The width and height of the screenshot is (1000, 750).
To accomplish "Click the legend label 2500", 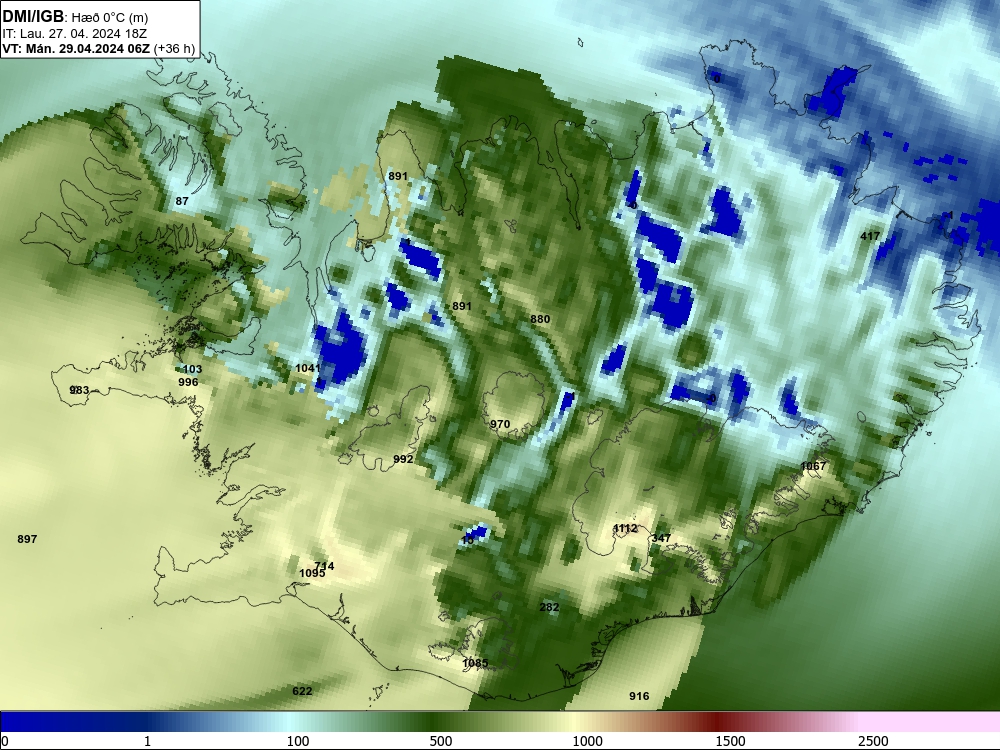I will (x=873, y=741).
